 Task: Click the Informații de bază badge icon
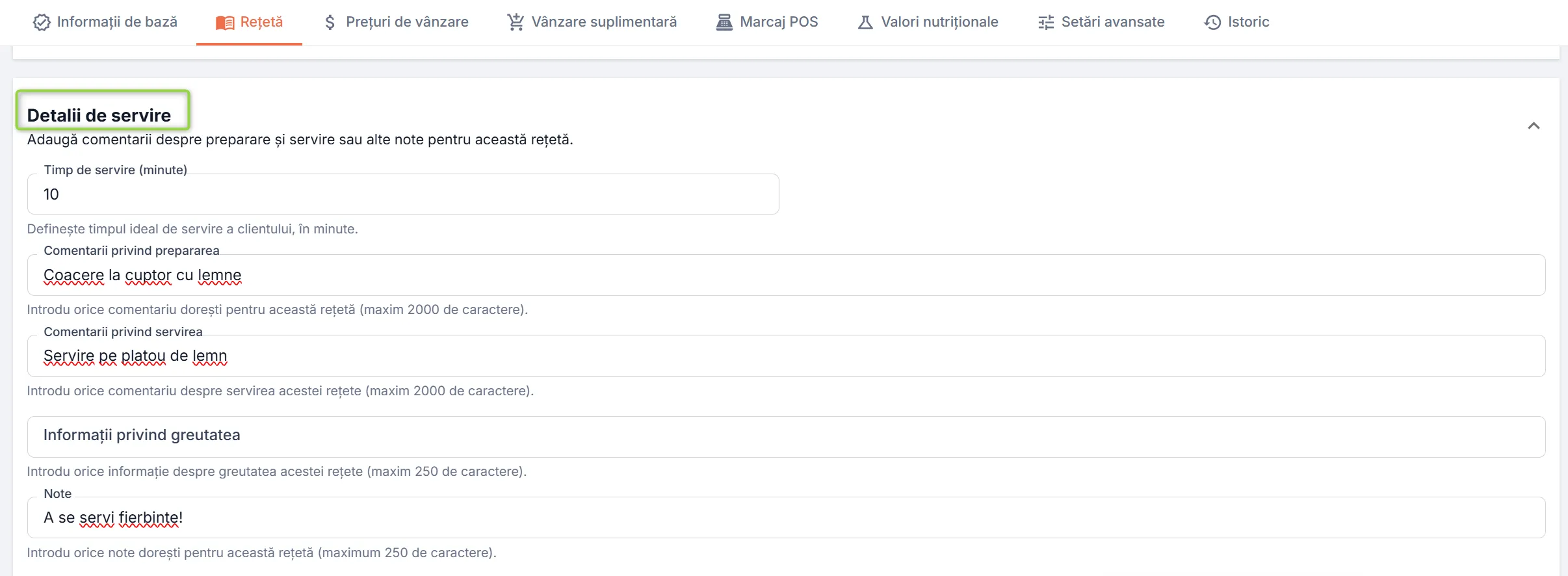[42, 22]
